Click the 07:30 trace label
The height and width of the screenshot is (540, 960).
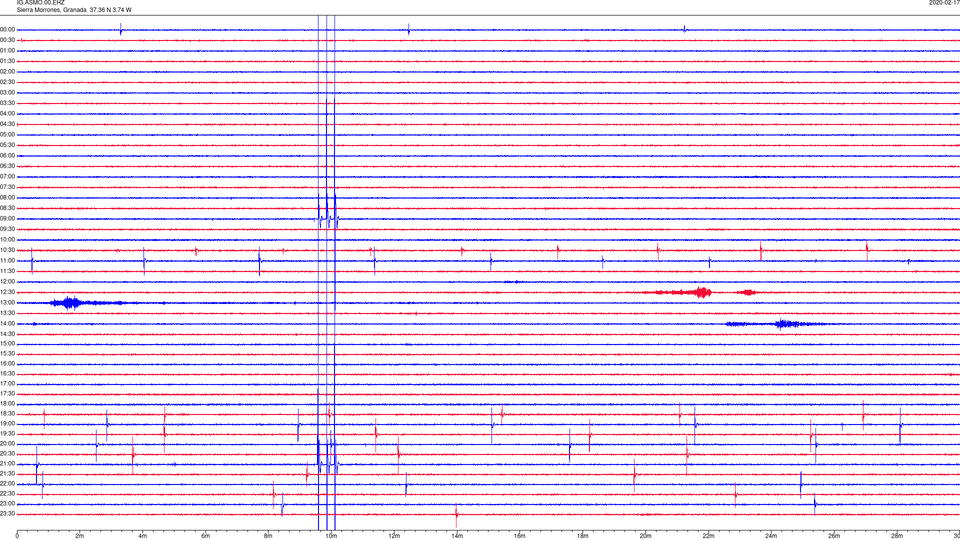(7, 187)
